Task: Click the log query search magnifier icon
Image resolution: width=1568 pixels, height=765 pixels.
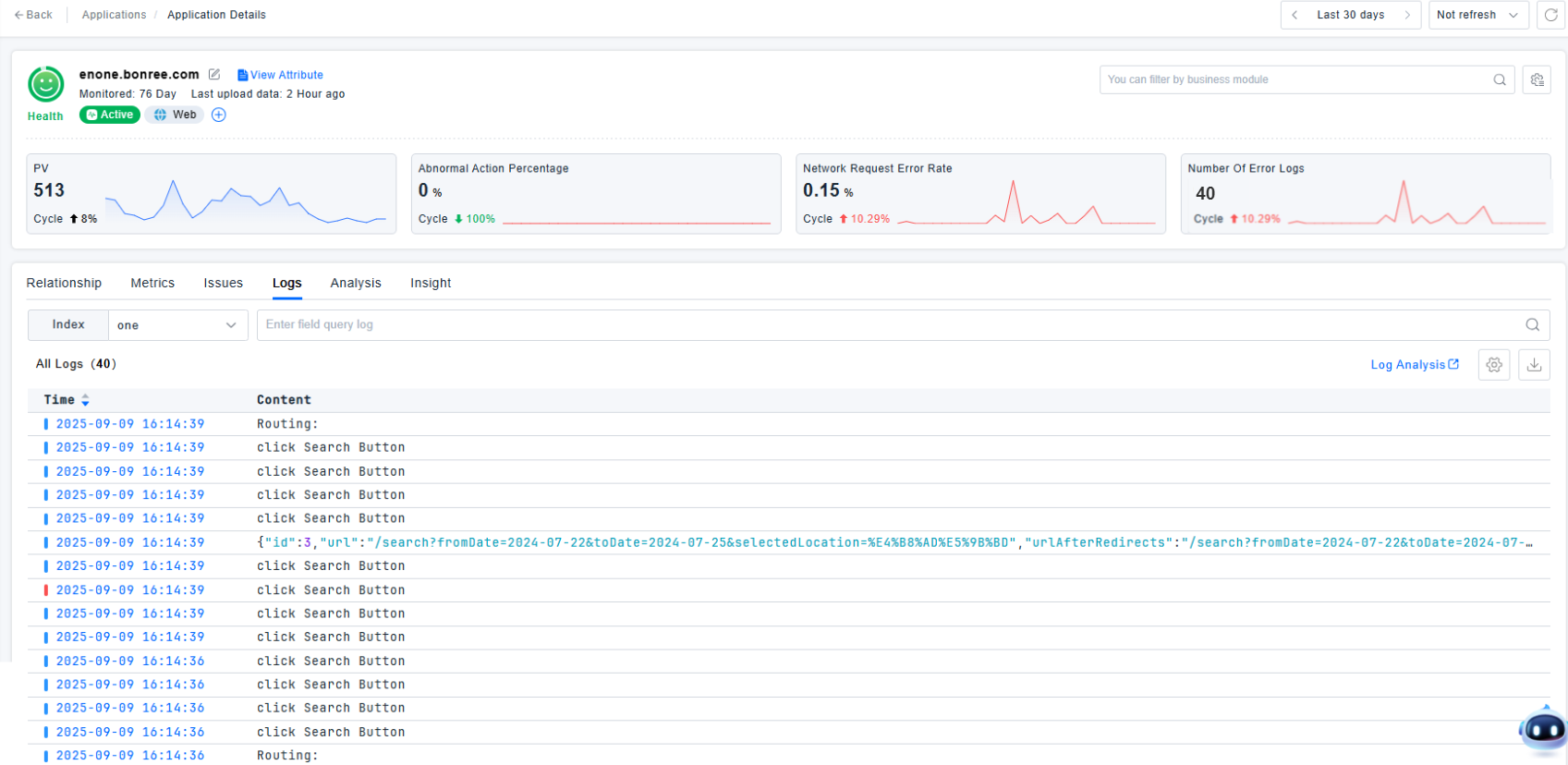Action: tap(1532, 324)
